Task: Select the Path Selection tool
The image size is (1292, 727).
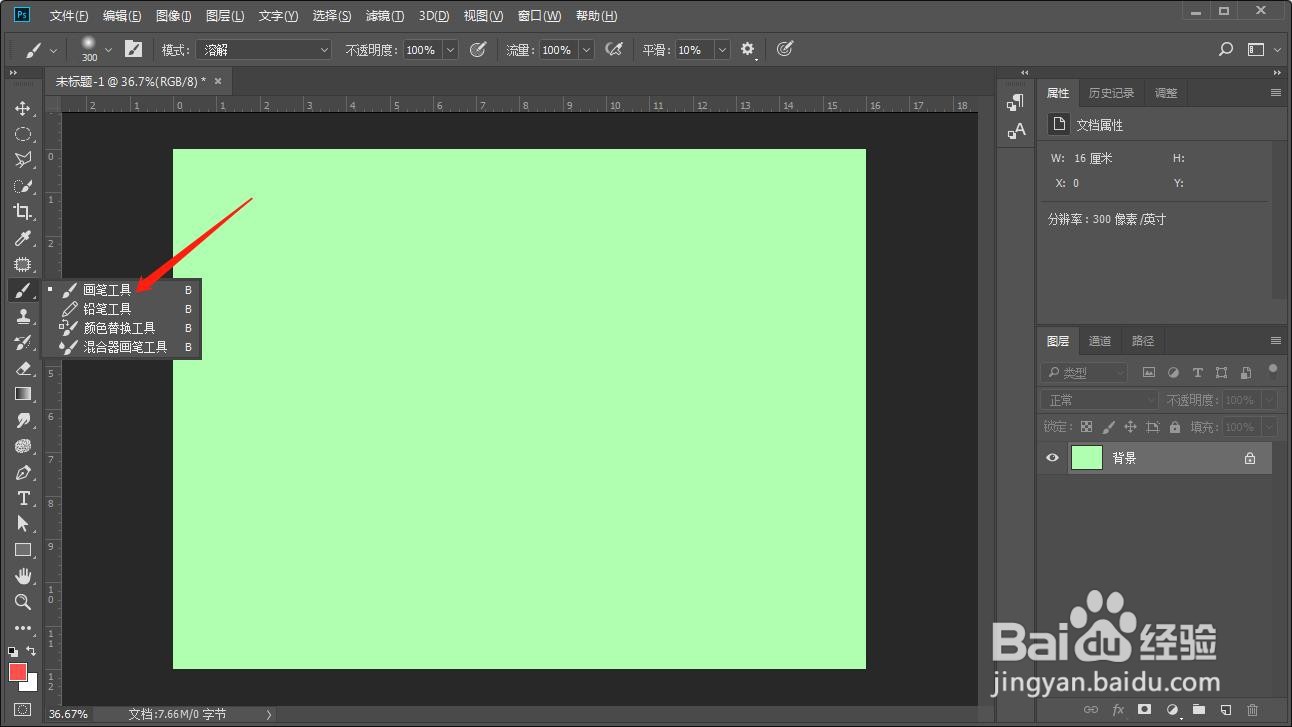Action: 22,524
